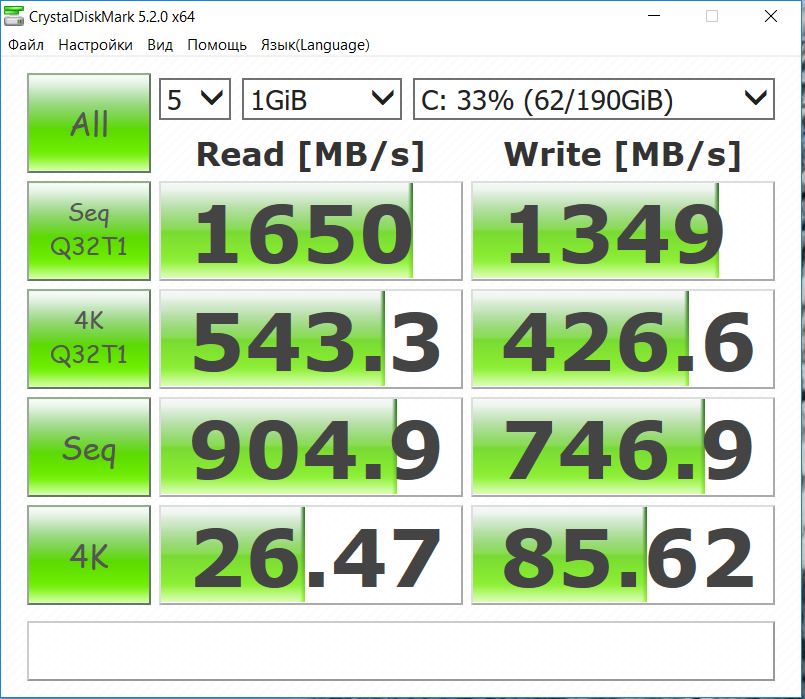The height and width of the screenshot is (699, 805).
Task: Click the CrystalDiskMark app icon in title bar
Action: 14,16
